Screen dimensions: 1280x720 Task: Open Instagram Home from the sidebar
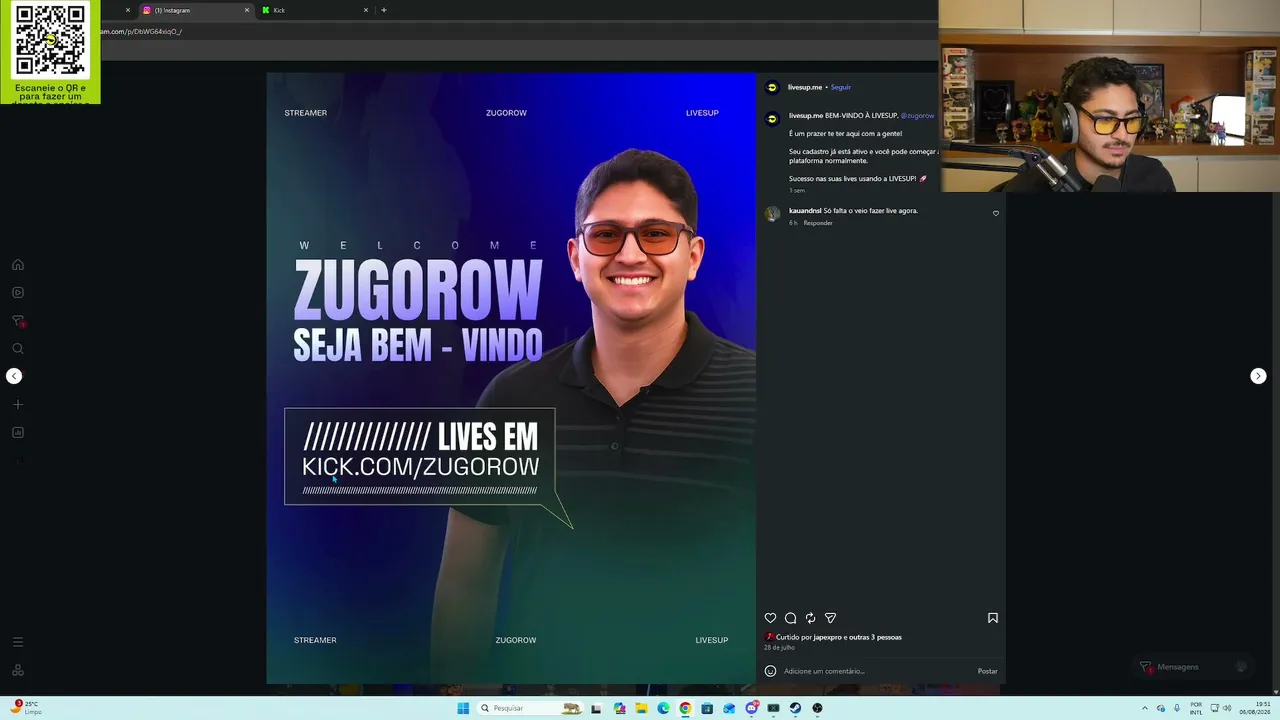[17, 265]
